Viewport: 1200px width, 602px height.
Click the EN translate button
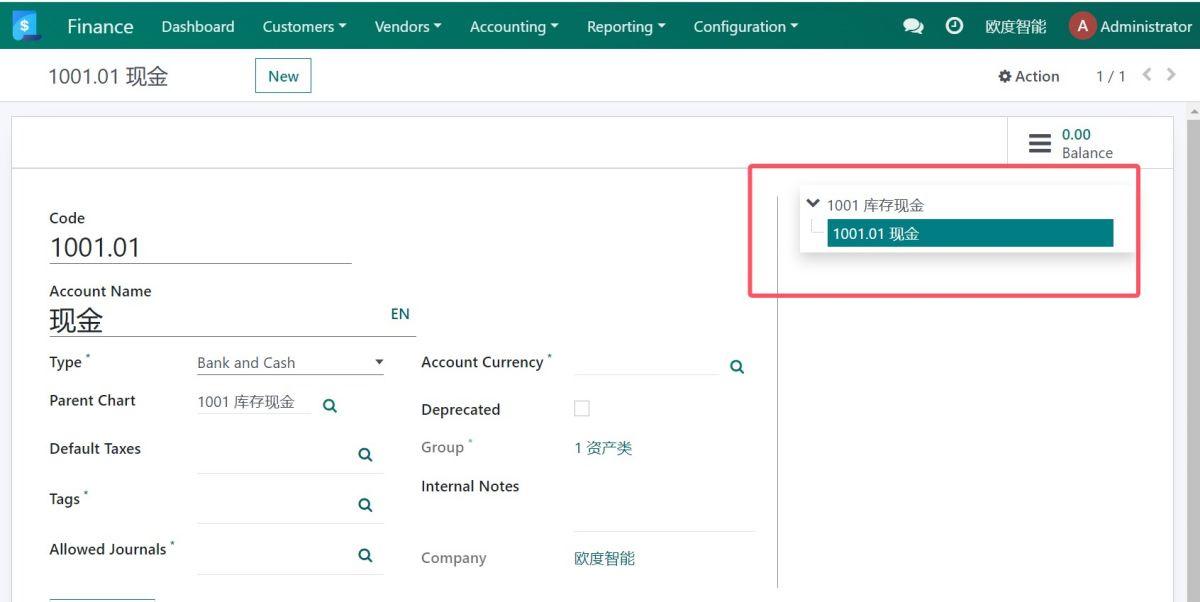click(400, 313)
